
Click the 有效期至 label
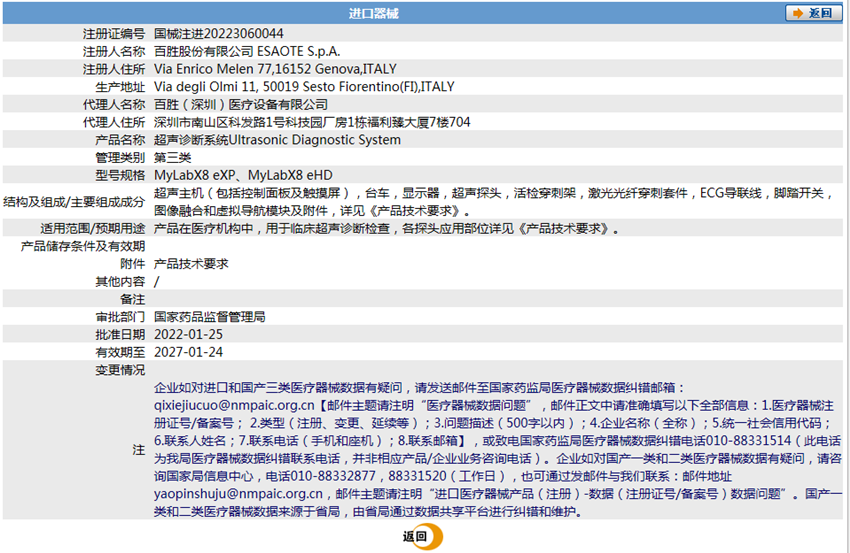point(120,352)
